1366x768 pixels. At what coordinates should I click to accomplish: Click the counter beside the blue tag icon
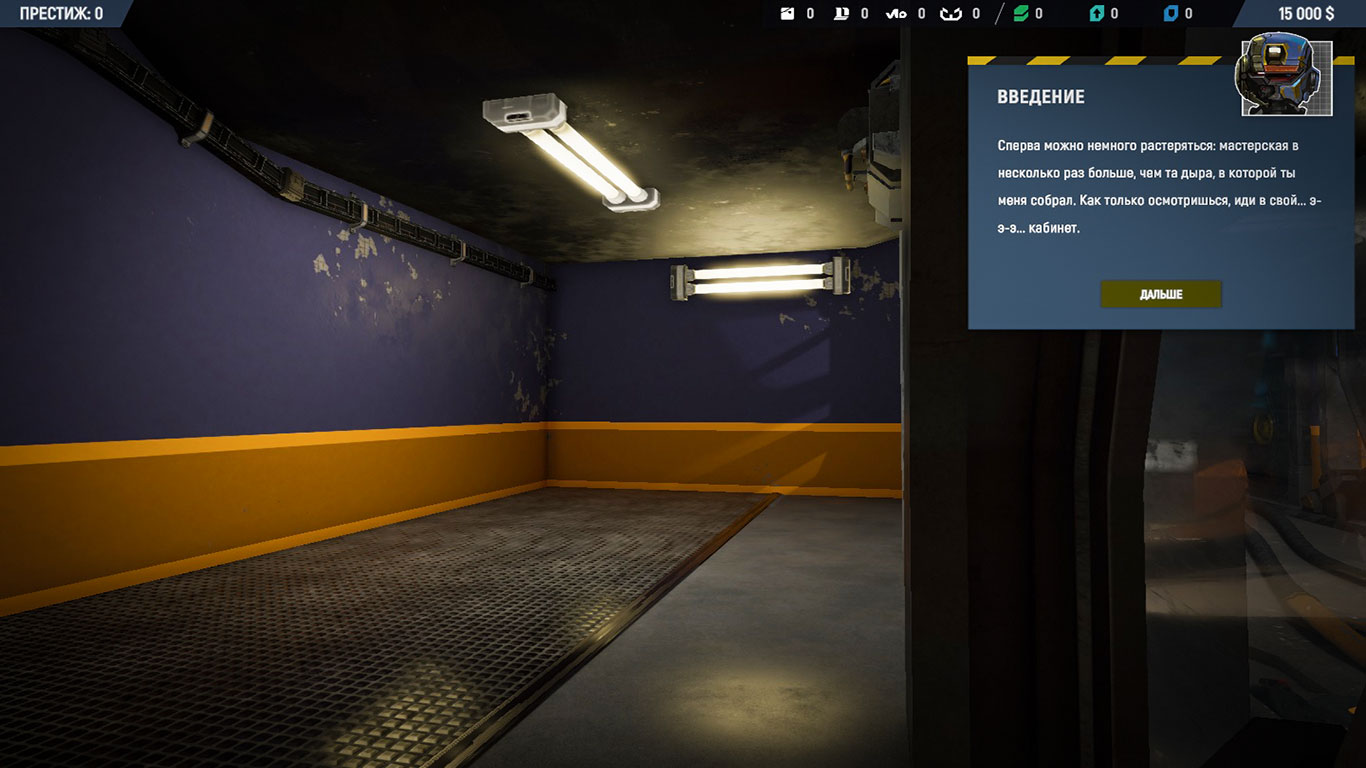coord(1188,14)
